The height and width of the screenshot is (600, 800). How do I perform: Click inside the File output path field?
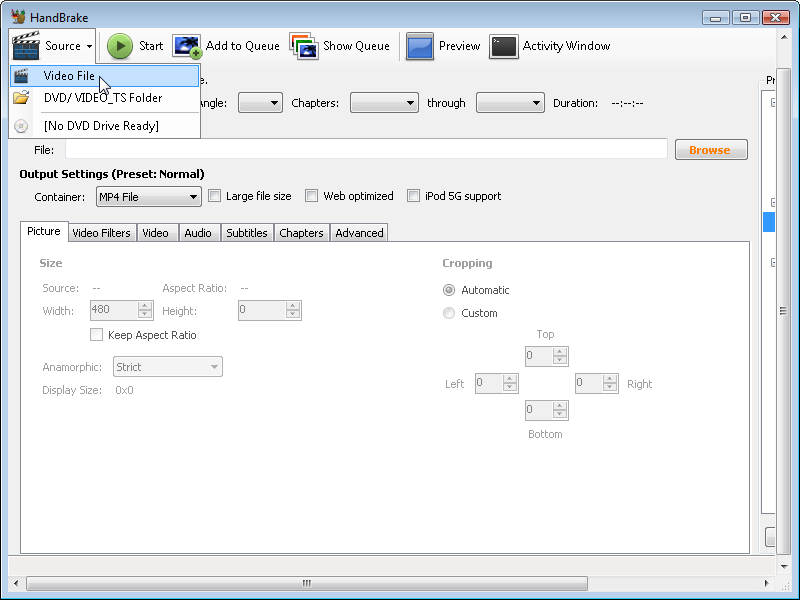pos(360,149)
